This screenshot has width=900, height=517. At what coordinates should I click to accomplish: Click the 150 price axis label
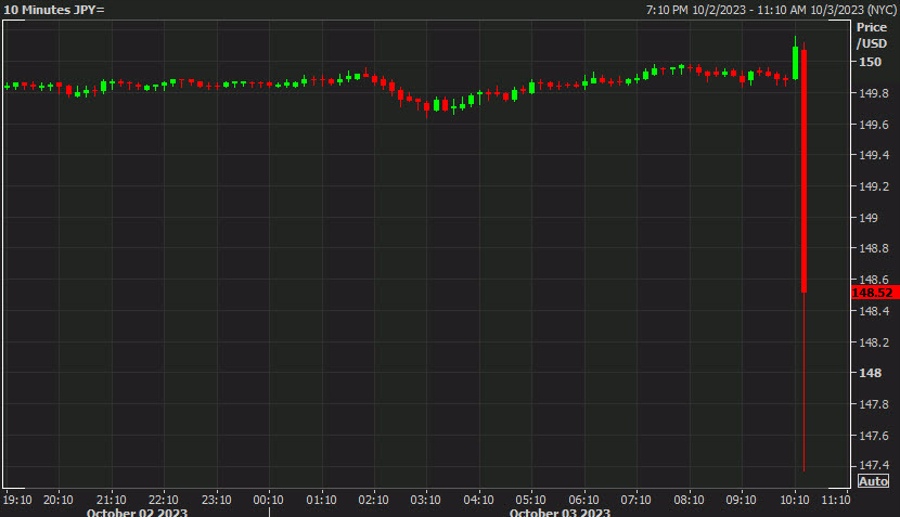click(870, 61)
